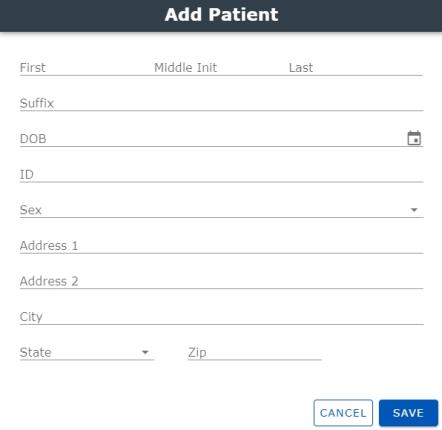The height and width of the screenshot is (430, 442).
Task: Focus the Zip code field
Action: [255, 352]
